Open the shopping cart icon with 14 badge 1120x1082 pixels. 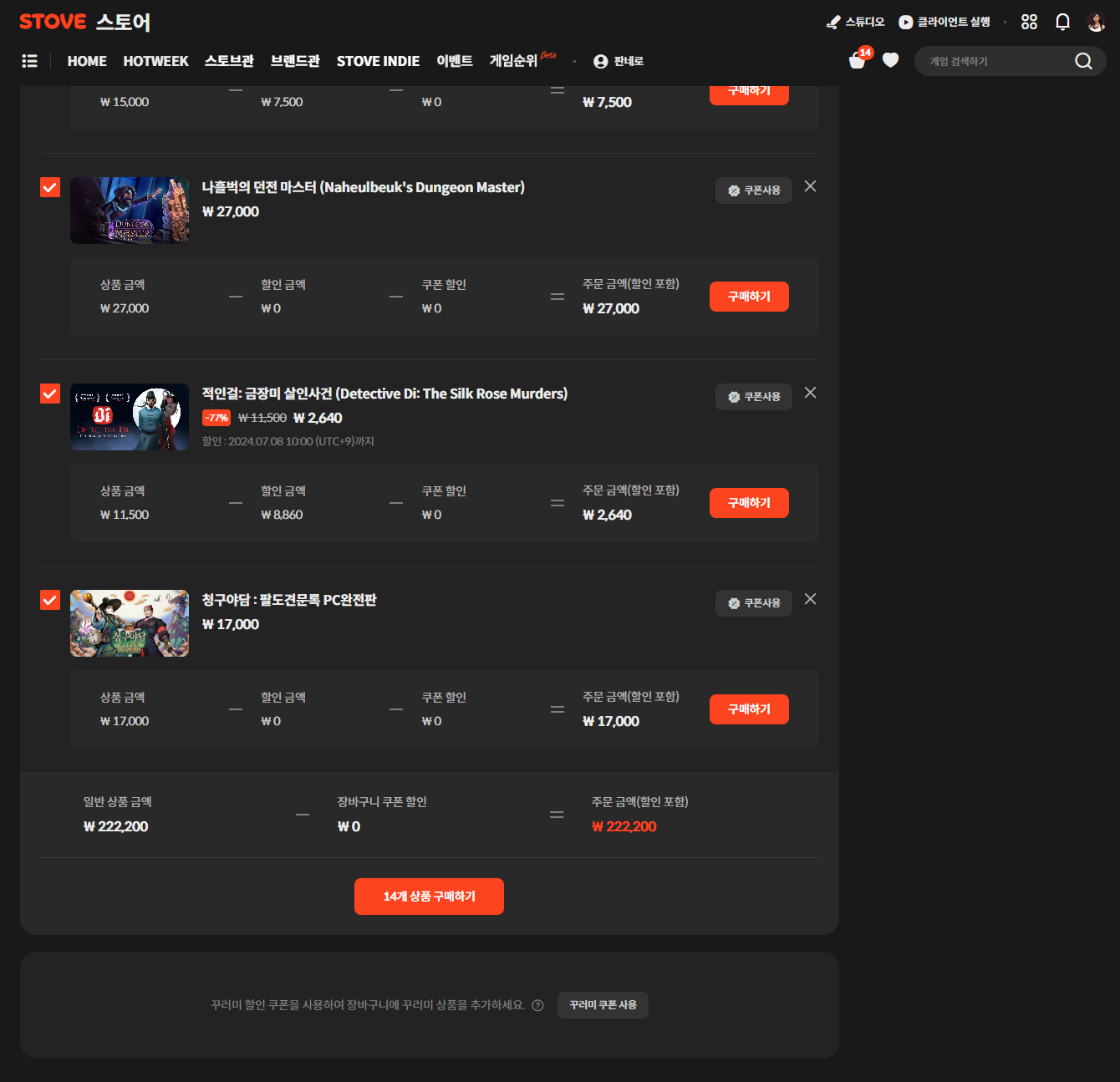pos(858,59)
